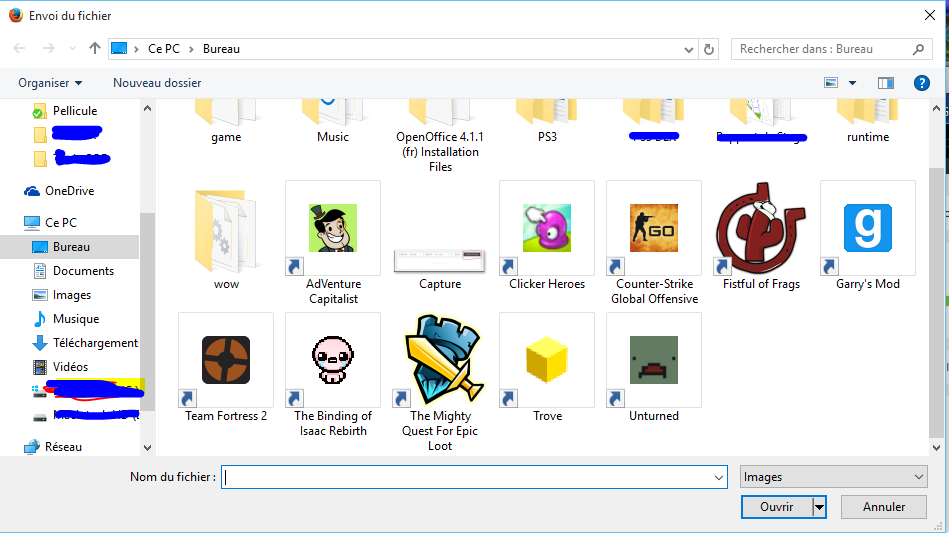
Task: Select the Music folder
Action: pos(333,123)
